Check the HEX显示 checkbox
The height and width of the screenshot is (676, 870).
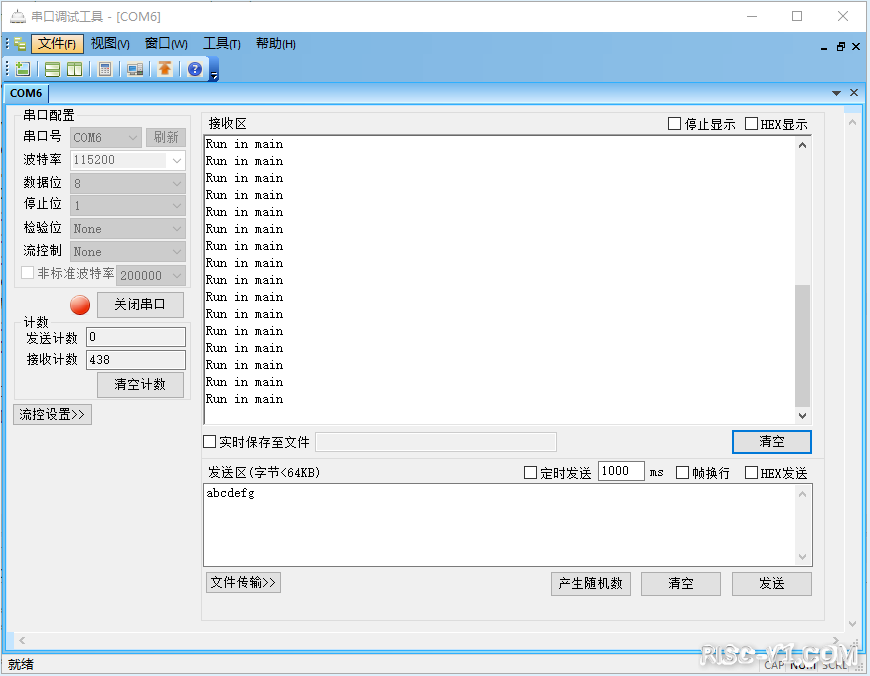(x=751, y=123)
